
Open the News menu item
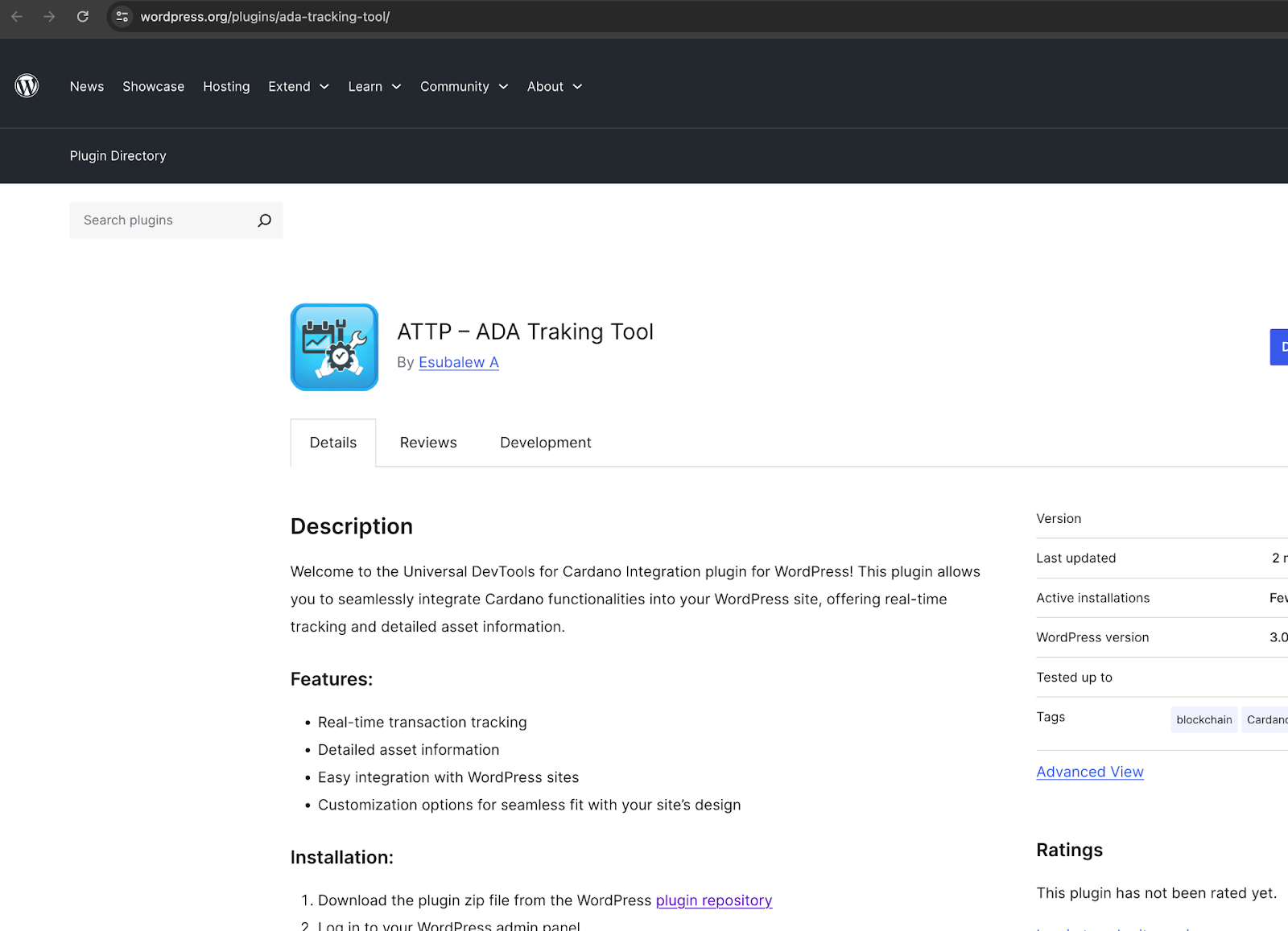(87, 86)
